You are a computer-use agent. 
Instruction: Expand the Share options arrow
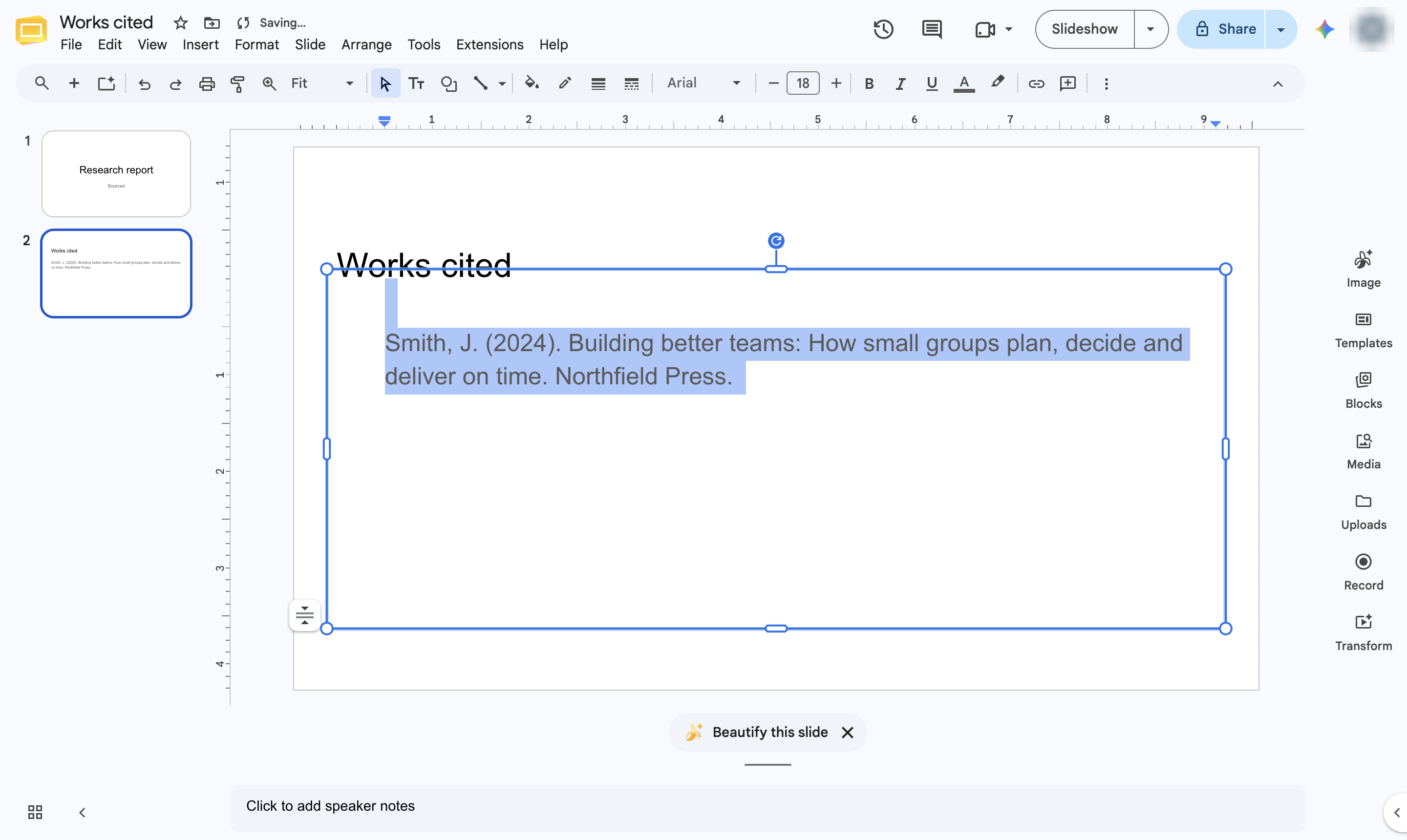pyautogui.click(x=1280, y=29)
